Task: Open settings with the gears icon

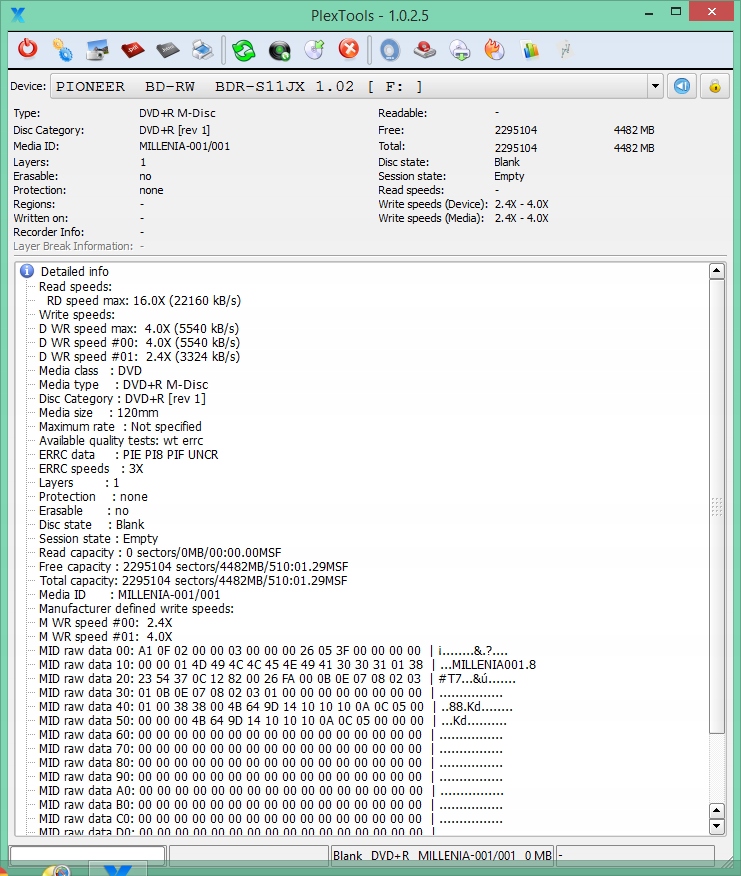Action: click(x=62, y=48)
